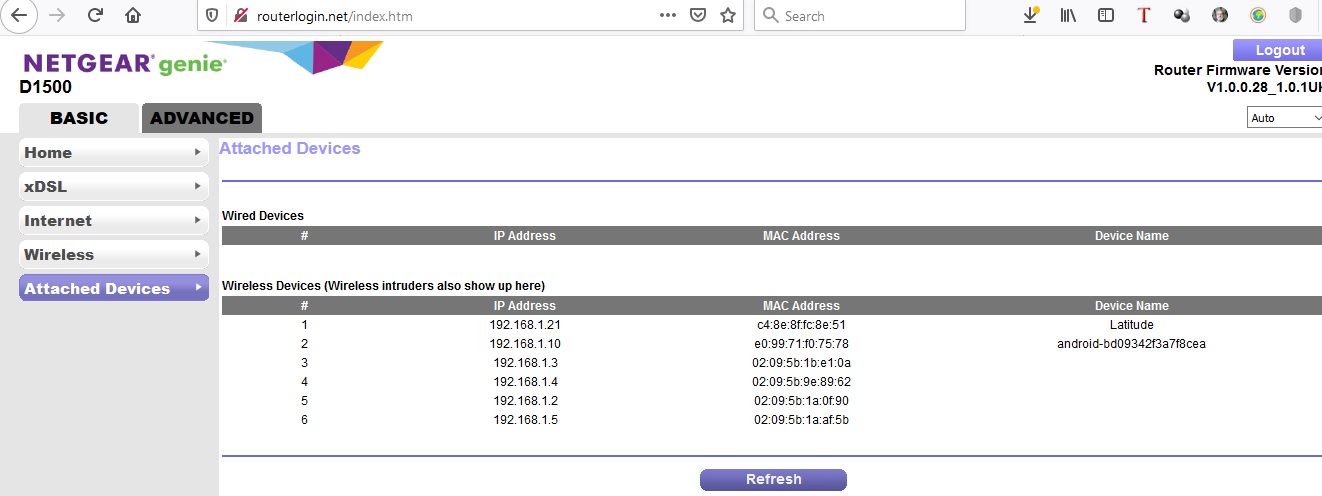Screen dimensions: 1322x496
Task: Click IP address 192.168.1.5
Action: pyautogui.click(x=525, y=420)
